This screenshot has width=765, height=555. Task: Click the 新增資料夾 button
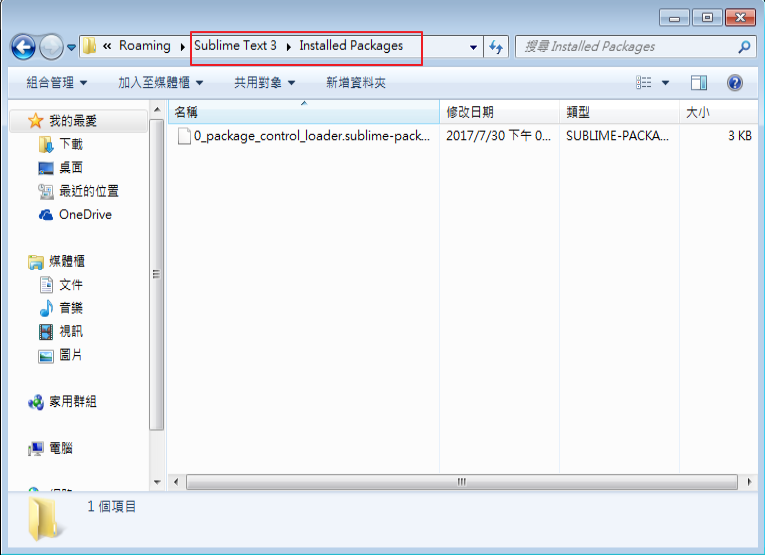(x=356, y=82)
